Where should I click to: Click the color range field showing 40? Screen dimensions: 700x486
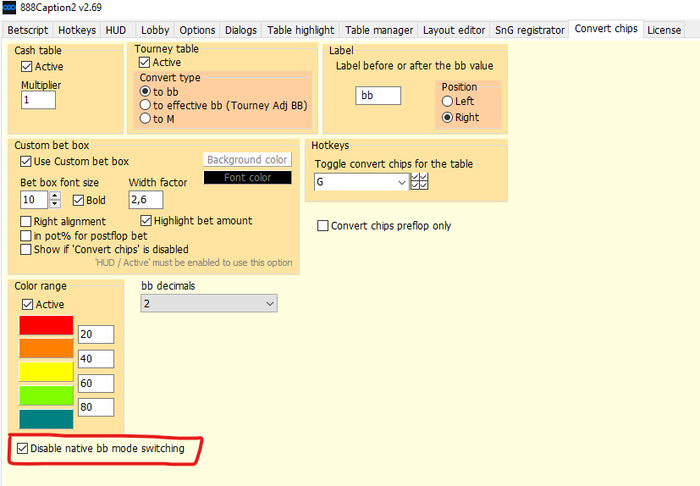[96, 359]
